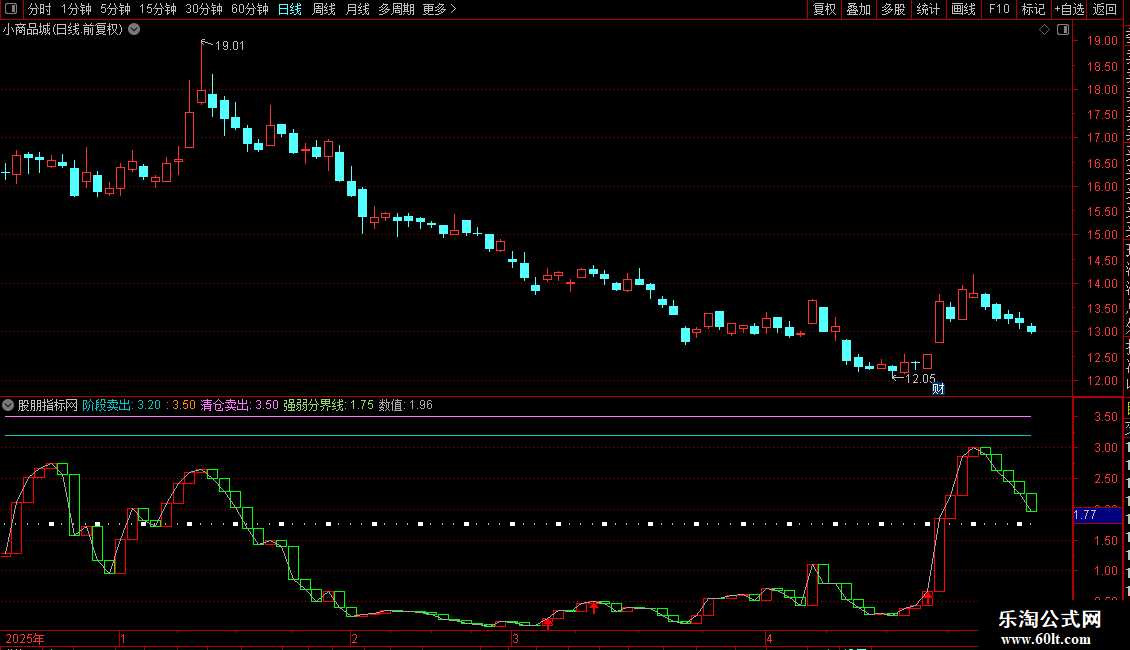This screenshot has height=650, width=1130.
Task: Click the month 4 marker on the time axis
Action: (769, 638)
